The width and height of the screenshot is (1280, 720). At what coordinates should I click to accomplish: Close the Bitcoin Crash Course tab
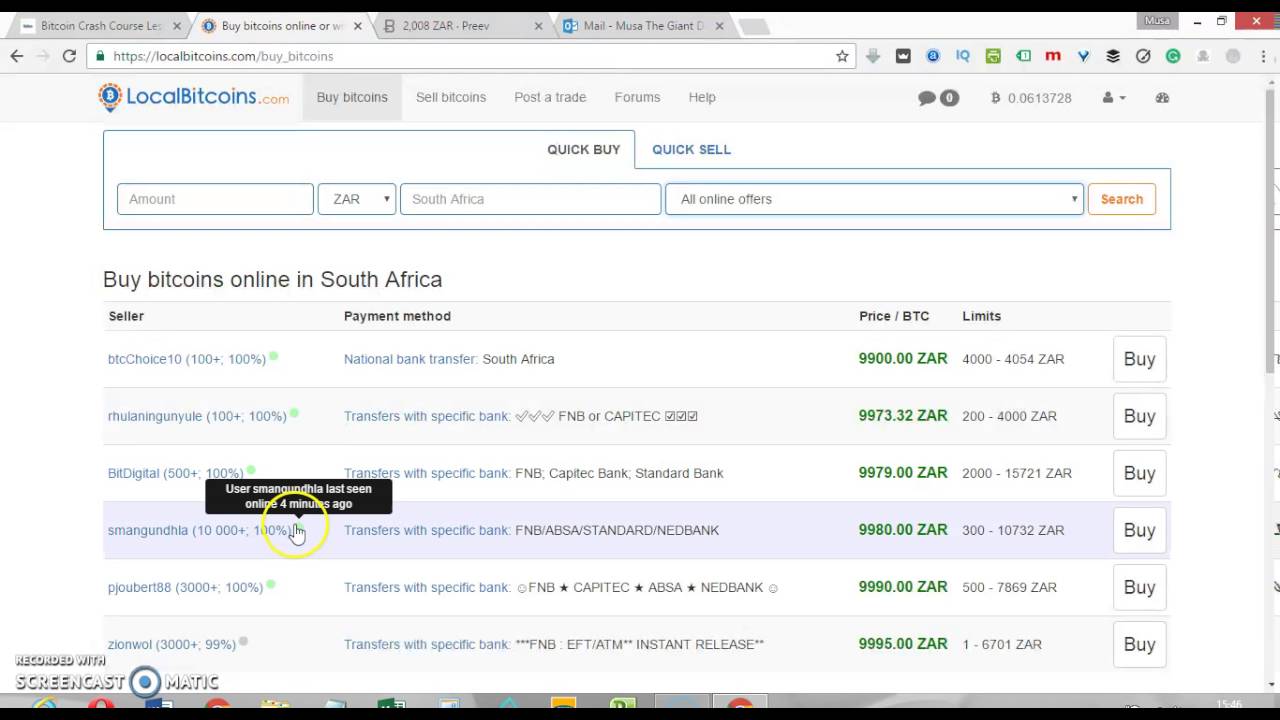click(177, 26)
